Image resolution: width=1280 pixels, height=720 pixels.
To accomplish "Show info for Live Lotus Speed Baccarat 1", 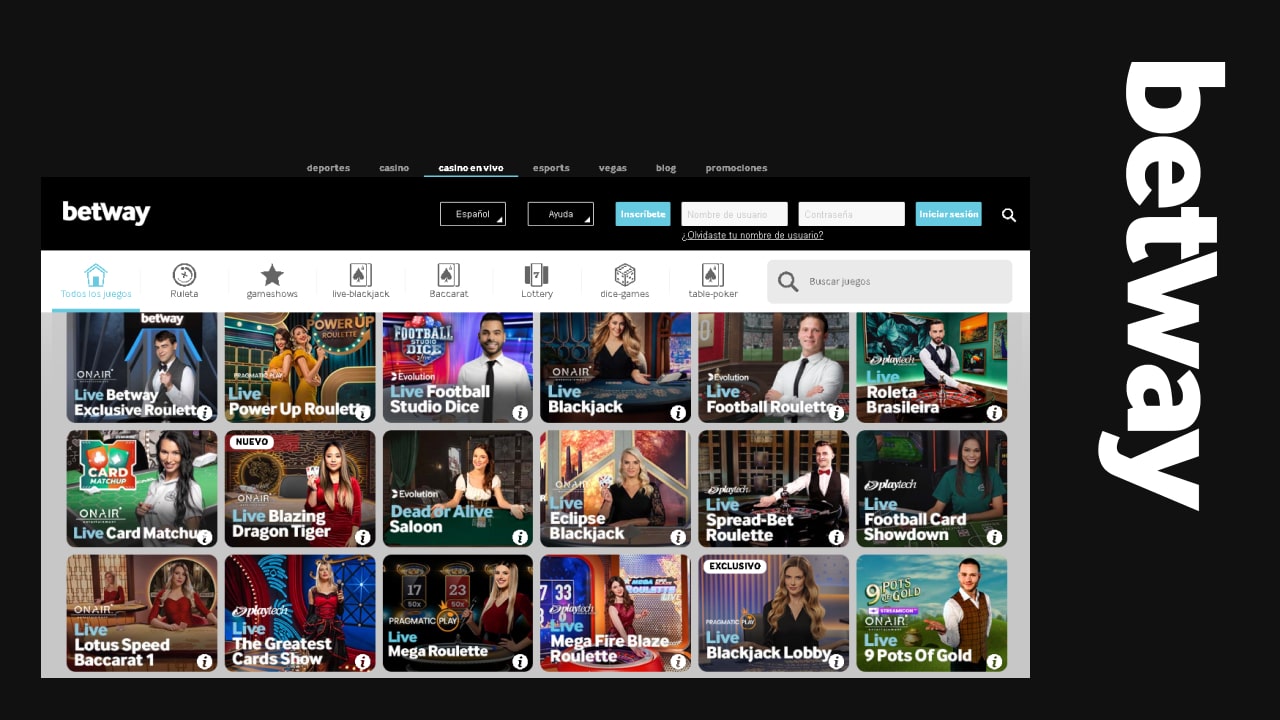I will [x=205, y=661].
